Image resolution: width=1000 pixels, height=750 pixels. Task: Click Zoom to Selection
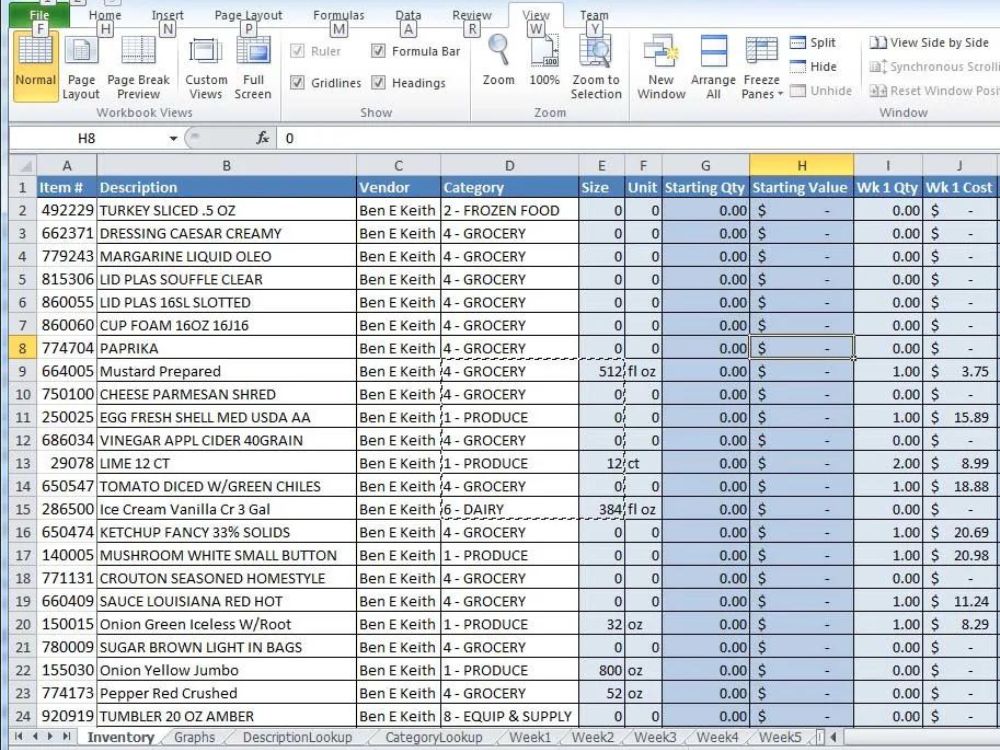point(596,68)
